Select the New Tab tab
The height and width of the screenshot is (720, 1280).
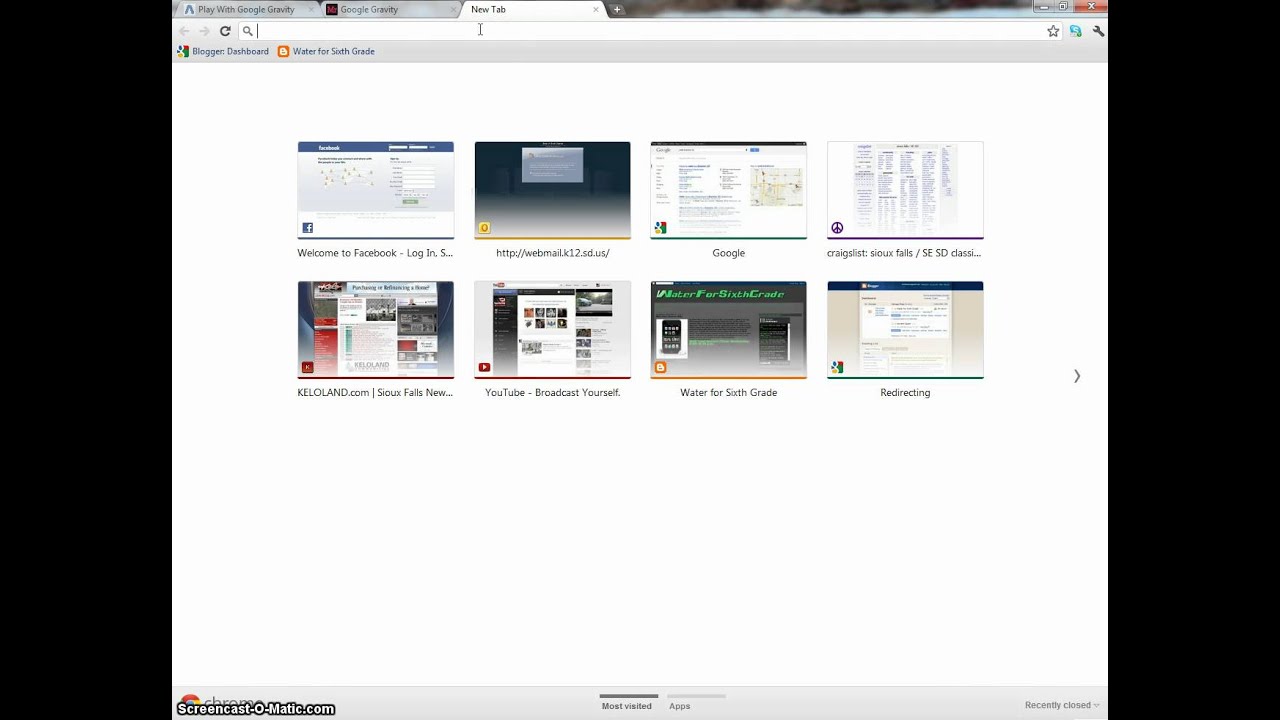click(532, 9)
